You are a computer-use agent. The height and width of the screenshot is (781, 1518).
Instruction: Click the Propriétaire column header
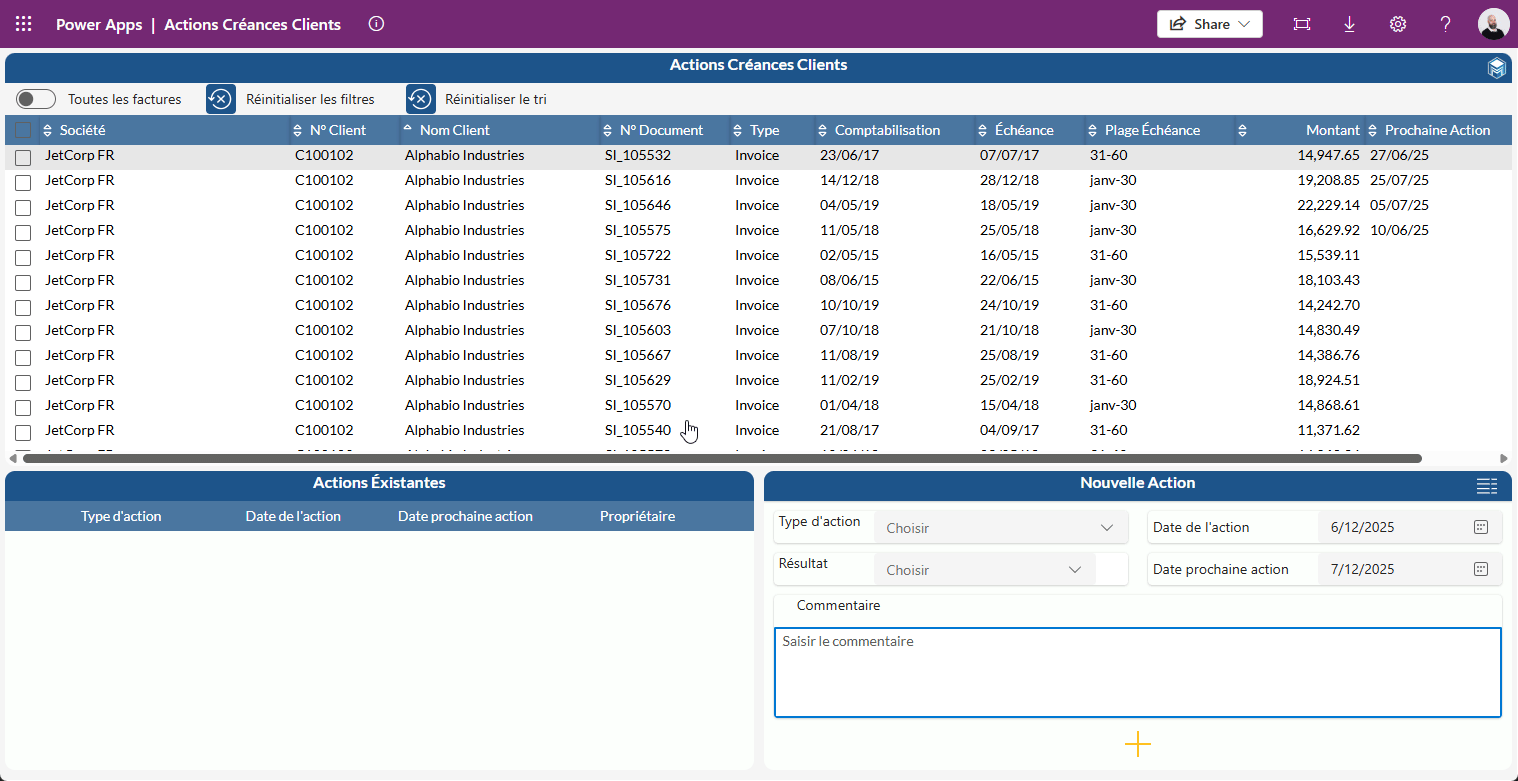[637, 516]
